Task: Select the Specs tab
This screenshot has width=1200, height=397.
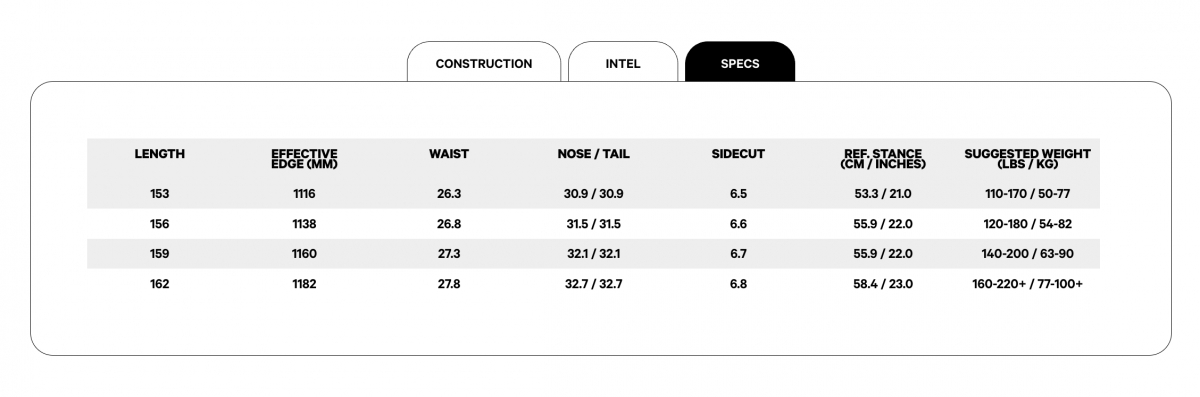Action: coord(740,63)
